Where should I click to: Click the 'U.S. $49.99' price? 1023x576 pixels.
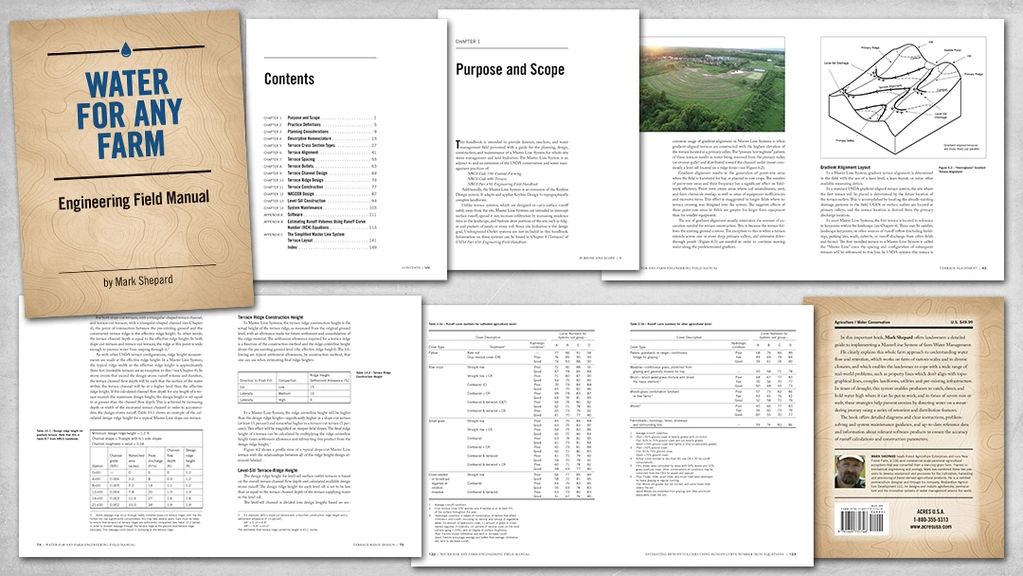(961, 322)
